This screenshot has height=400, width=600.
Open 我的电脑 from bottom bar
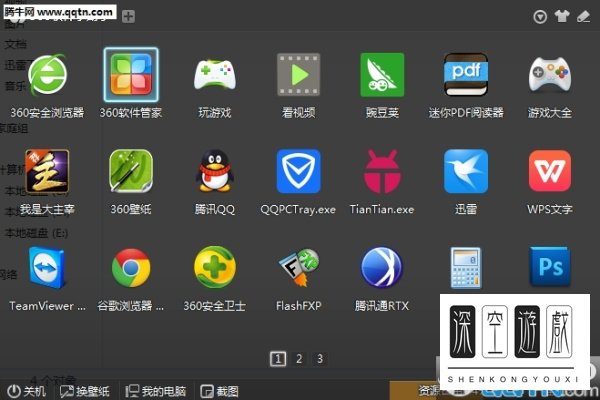[155, 391]
